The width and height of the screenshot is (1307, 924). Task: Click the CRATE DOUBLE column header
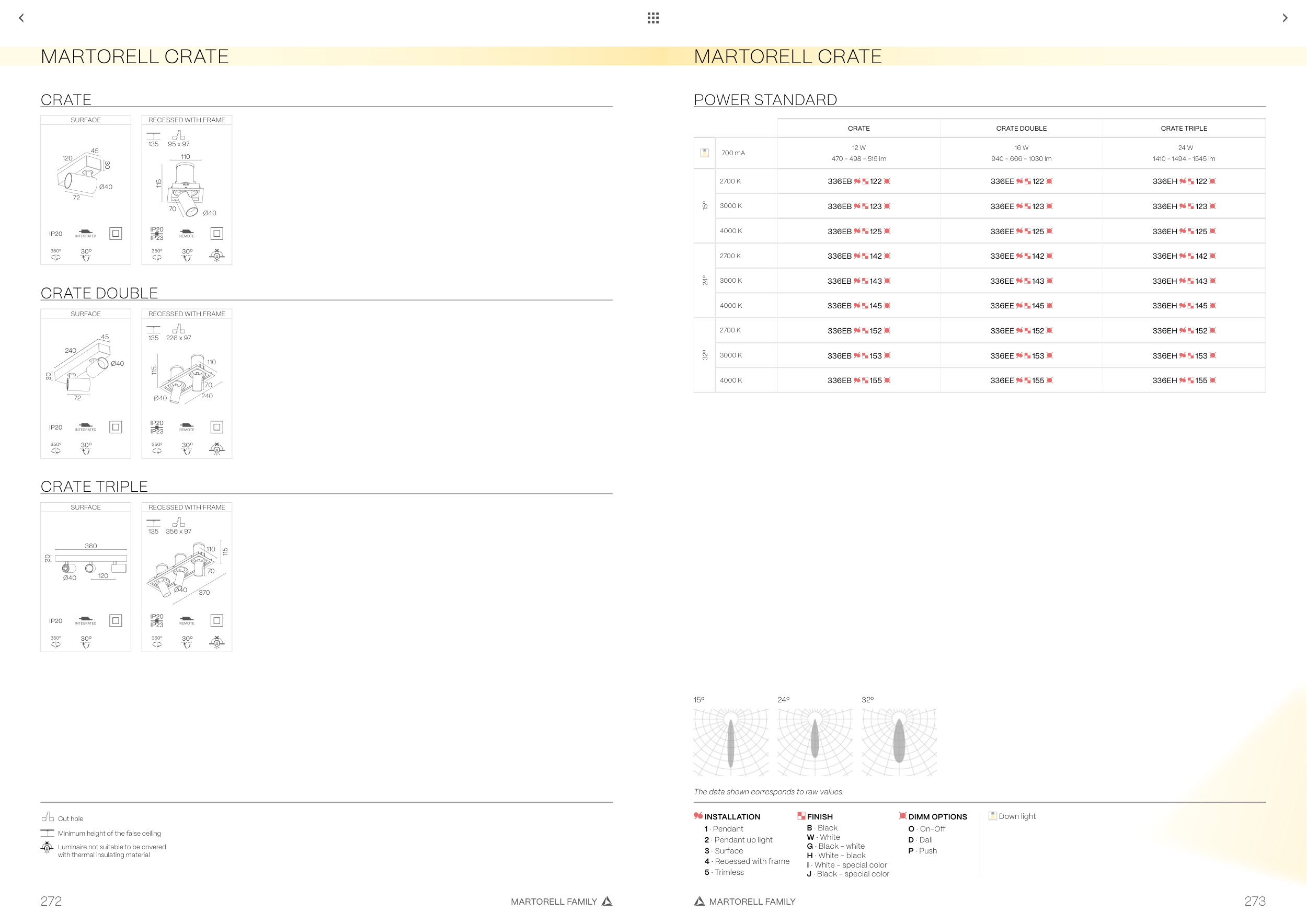[x=1021, y=129]
